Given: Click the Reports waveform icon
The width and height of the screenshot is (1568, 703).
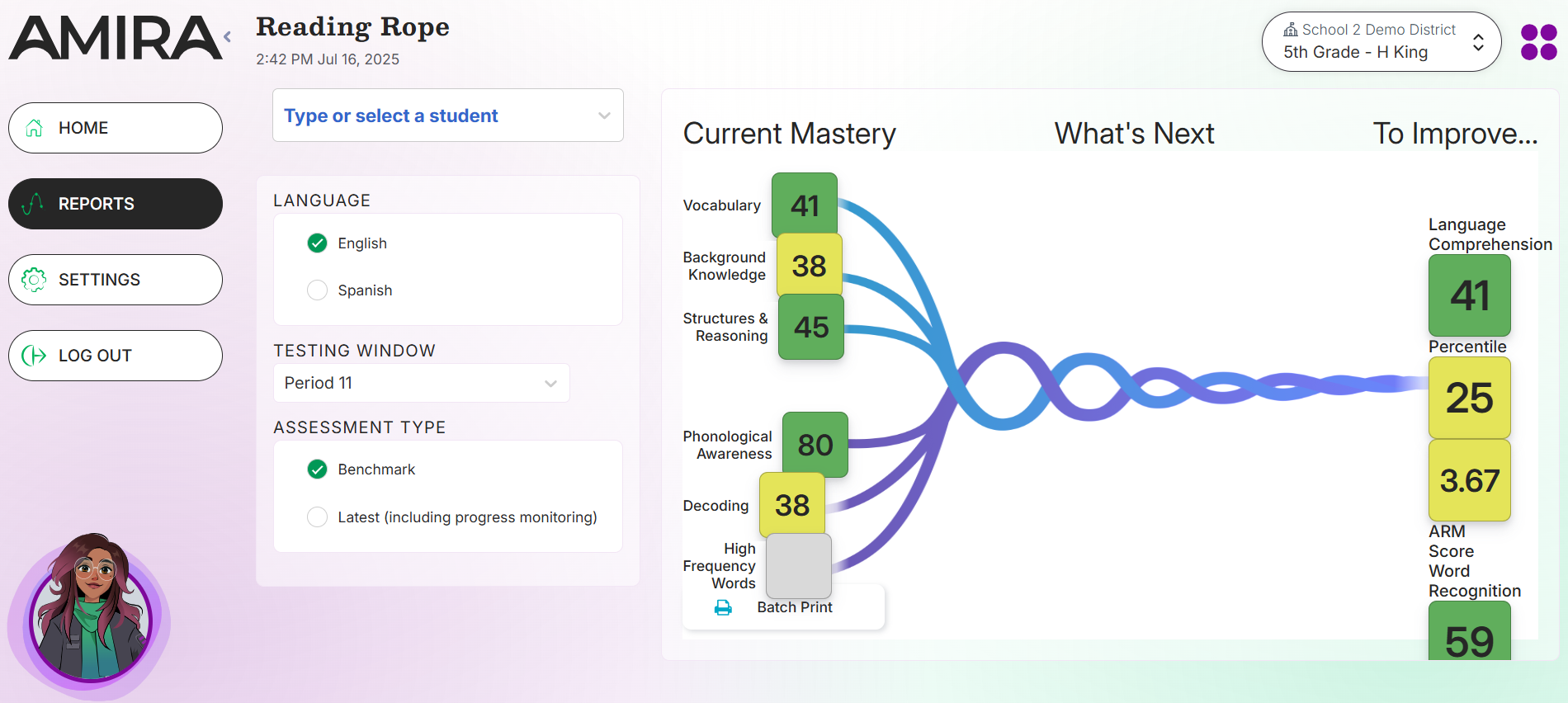Looking at the screenshot, I should click(x=33, y=204).
